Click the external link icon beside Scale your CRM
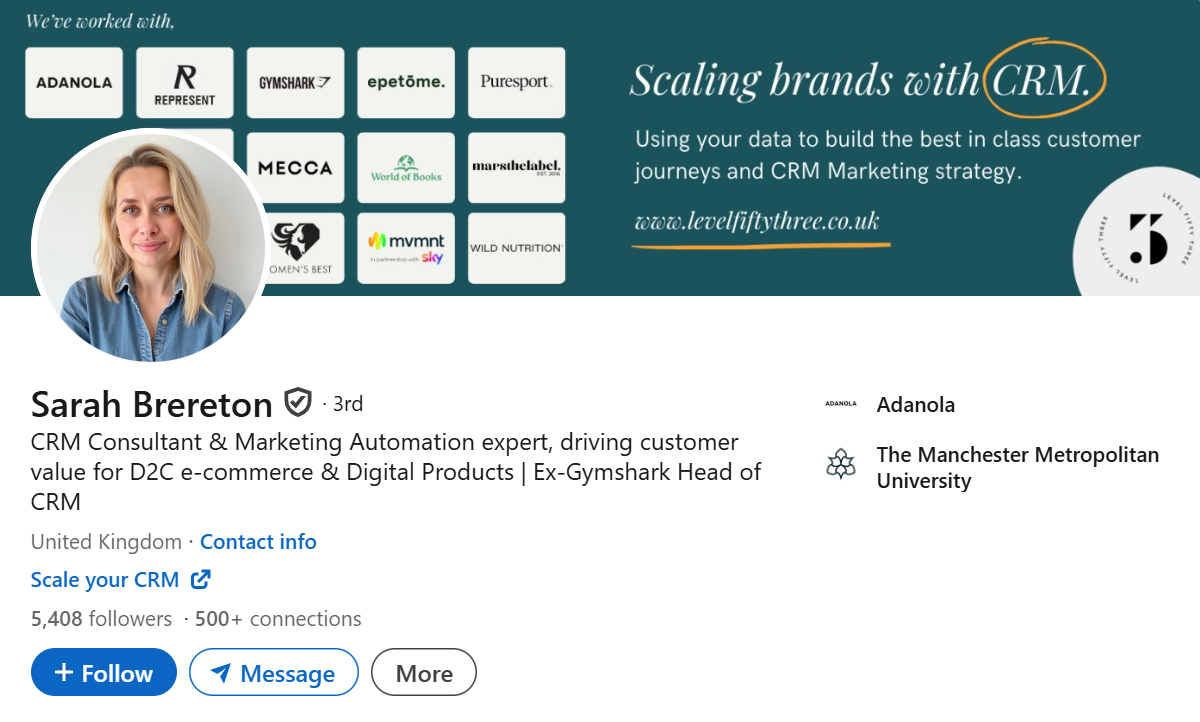 [201, 579]
